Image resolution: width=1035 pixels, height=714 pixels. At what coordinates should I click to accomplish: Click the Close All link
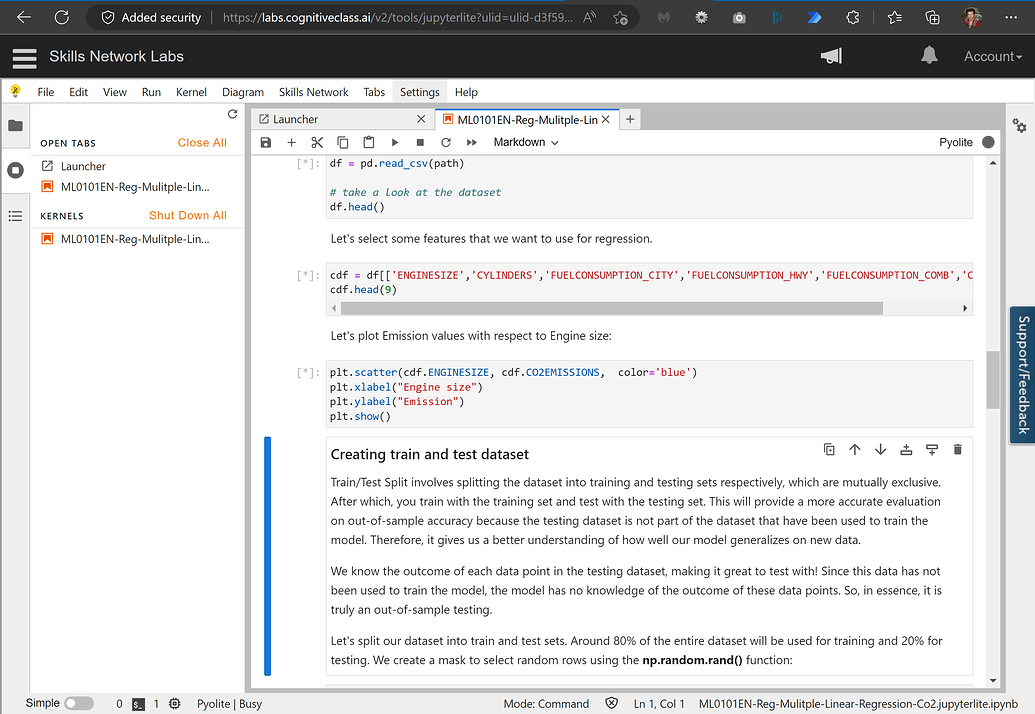(x=202, y=143)
